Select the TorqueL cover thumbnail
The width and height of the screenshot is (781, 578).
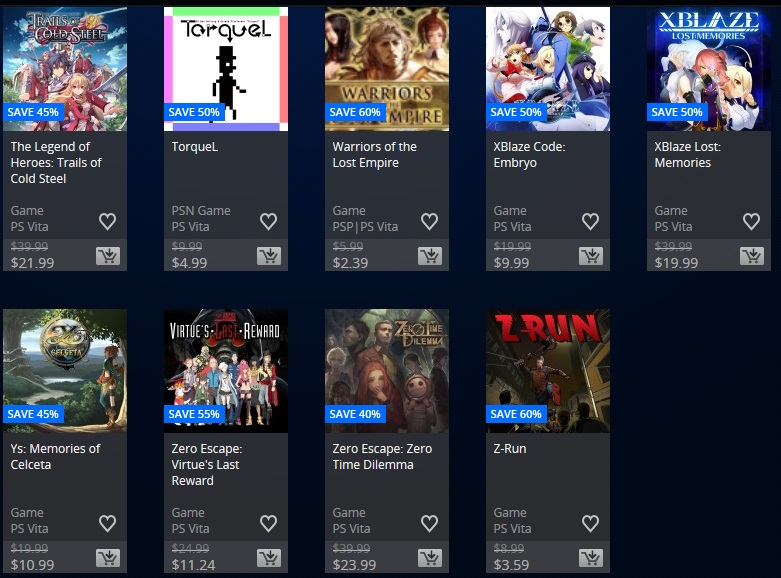[x=226, y=69]
